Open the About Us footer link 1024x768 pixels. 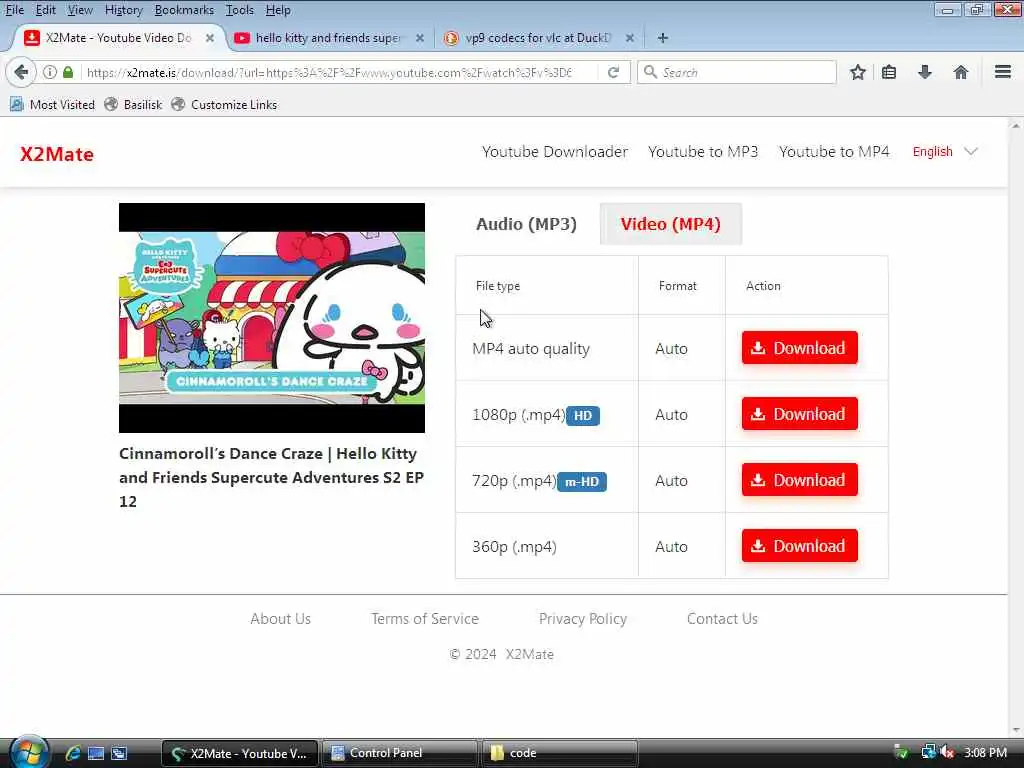pyautogui.click(x=280, y=618)
